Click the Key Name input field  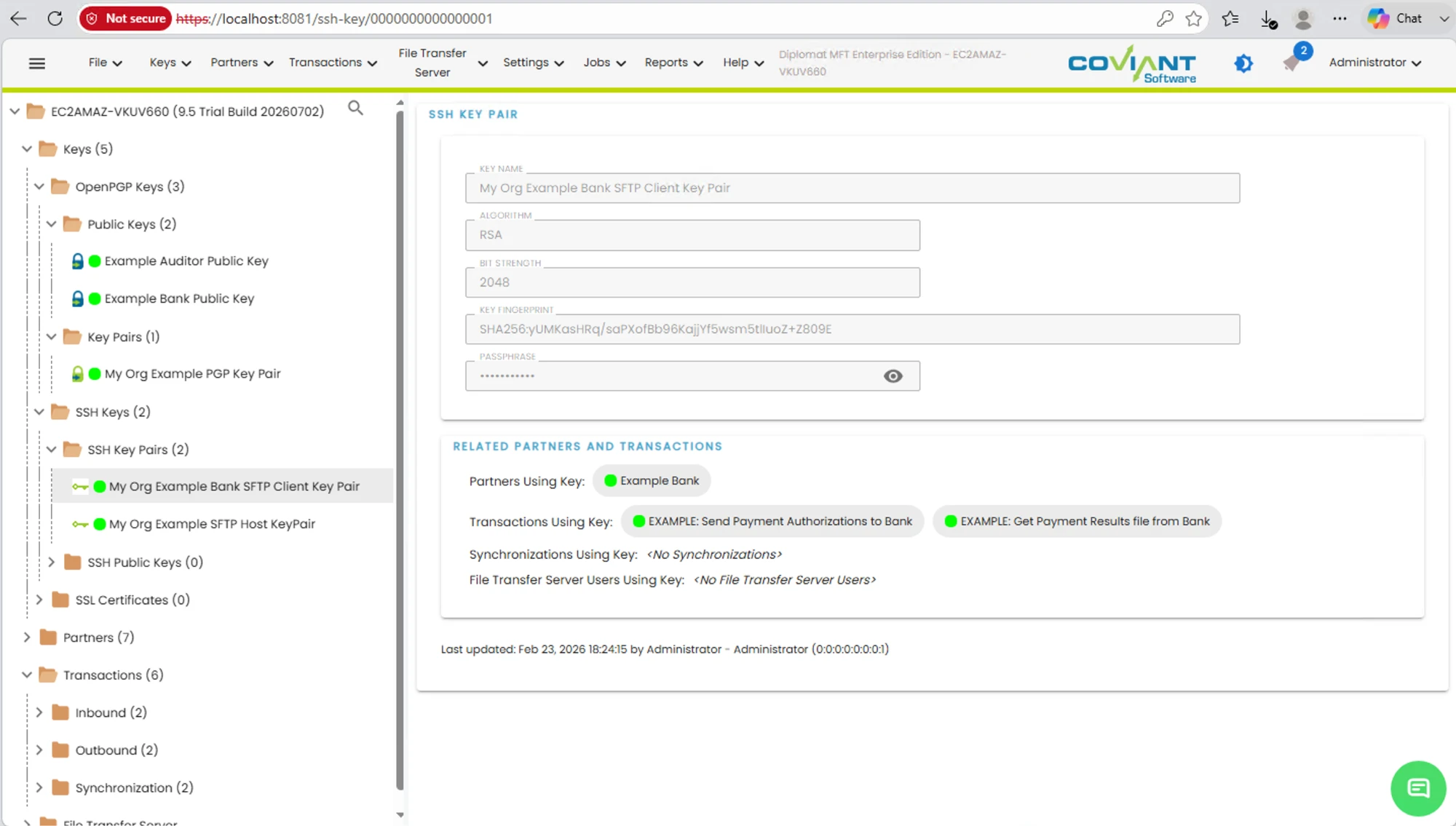tap(852, 188)
